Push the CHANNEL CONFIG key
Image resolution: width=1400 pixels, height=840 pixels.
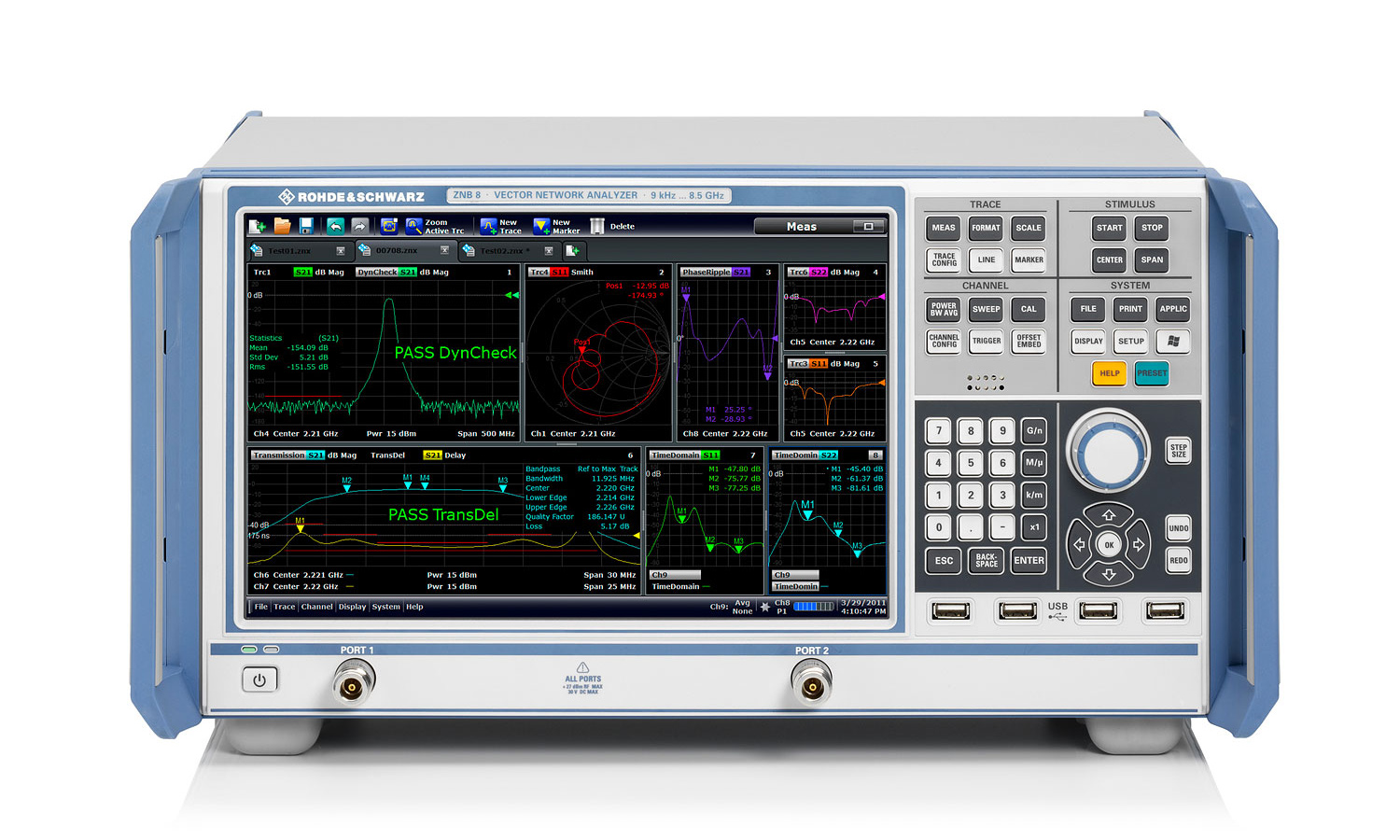pyautogui.click(x=944, y=342)
